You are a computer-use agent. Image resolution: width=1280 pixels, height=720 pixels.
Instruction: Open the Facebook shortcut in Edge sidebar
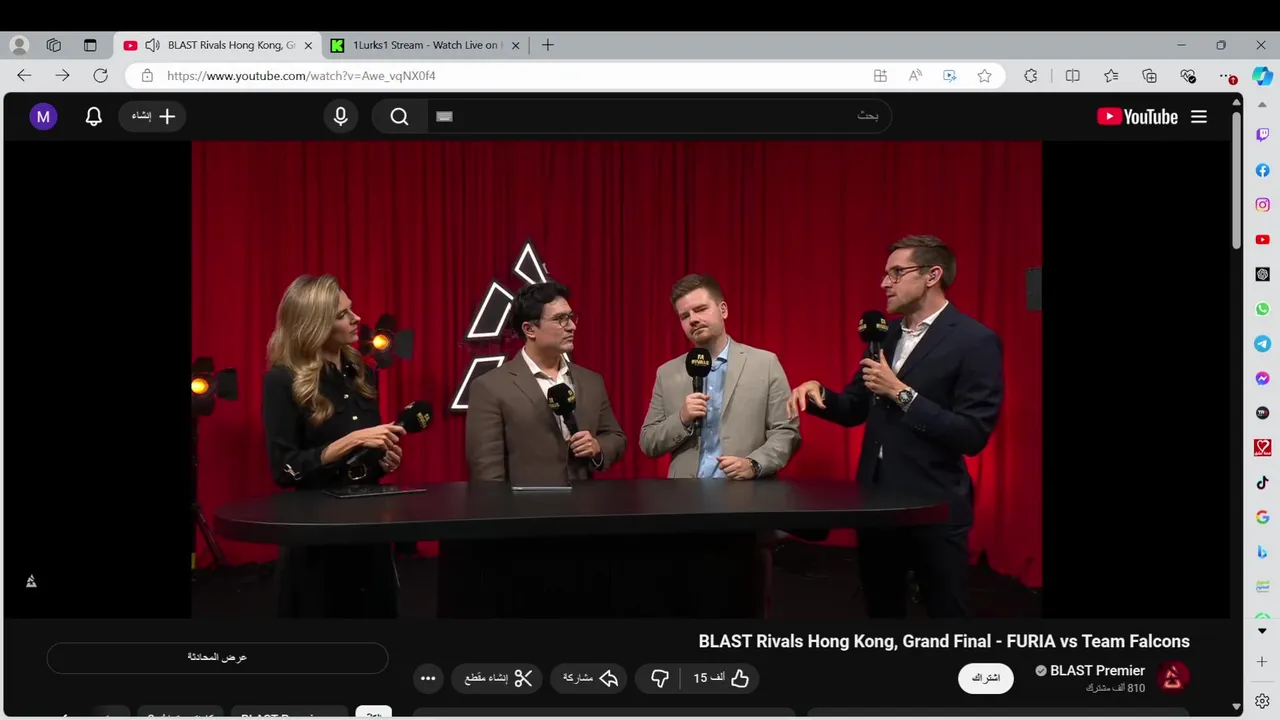click(1262, 170)
